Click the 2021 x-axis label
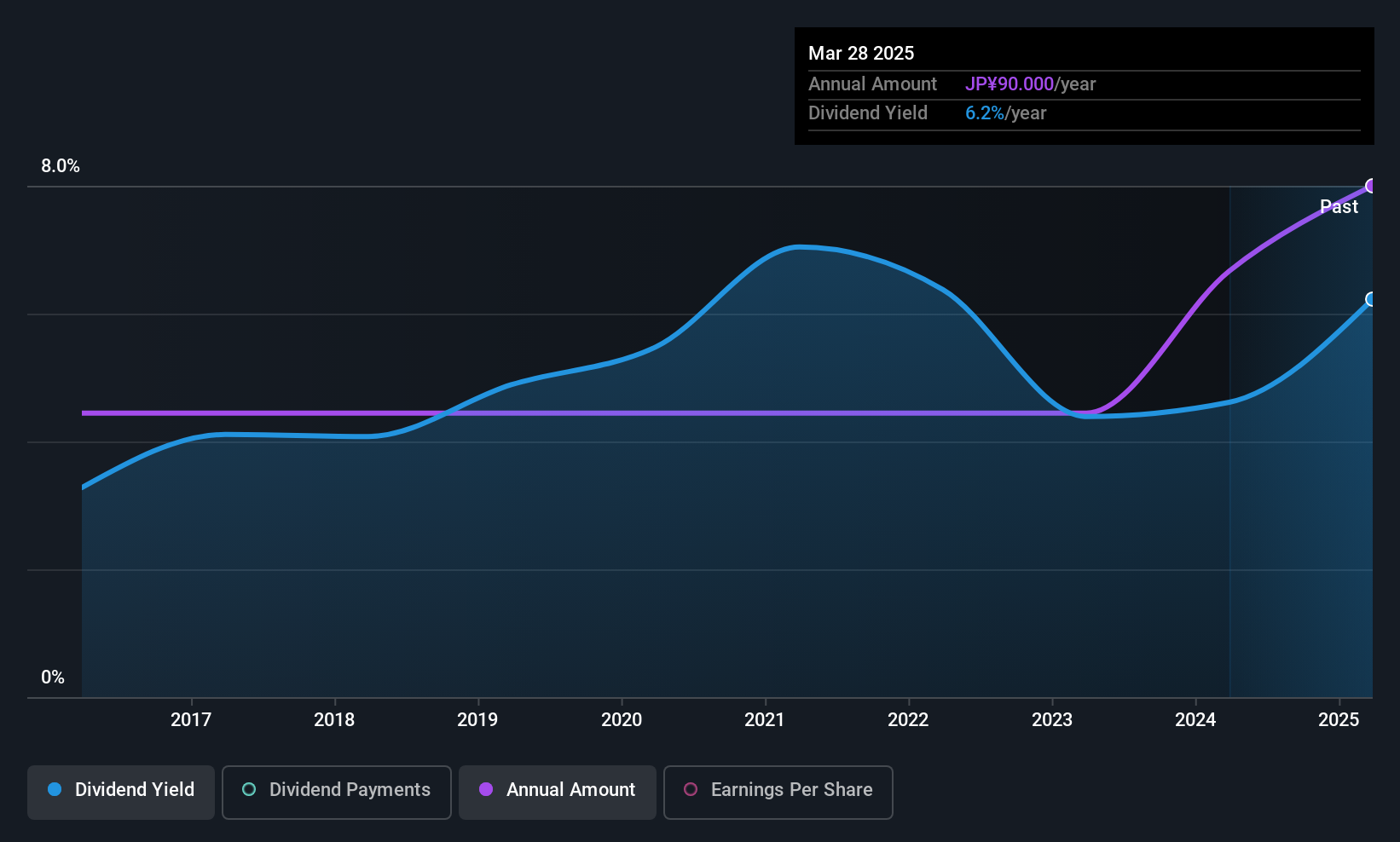Image resolution: width=1400 pixels, height=842 pixels. pos(765,720)
